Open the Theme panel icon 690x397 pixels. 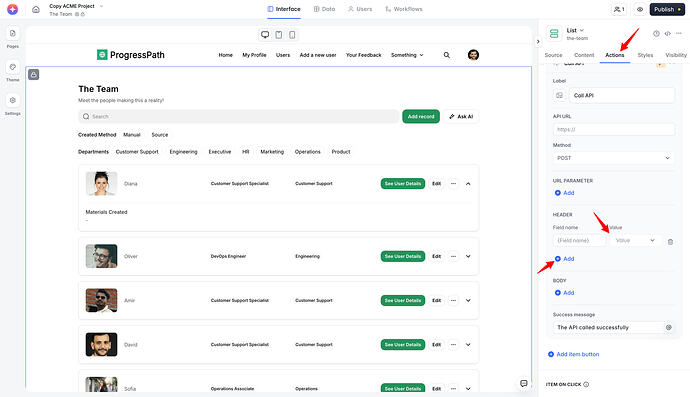tap(12, 67)
